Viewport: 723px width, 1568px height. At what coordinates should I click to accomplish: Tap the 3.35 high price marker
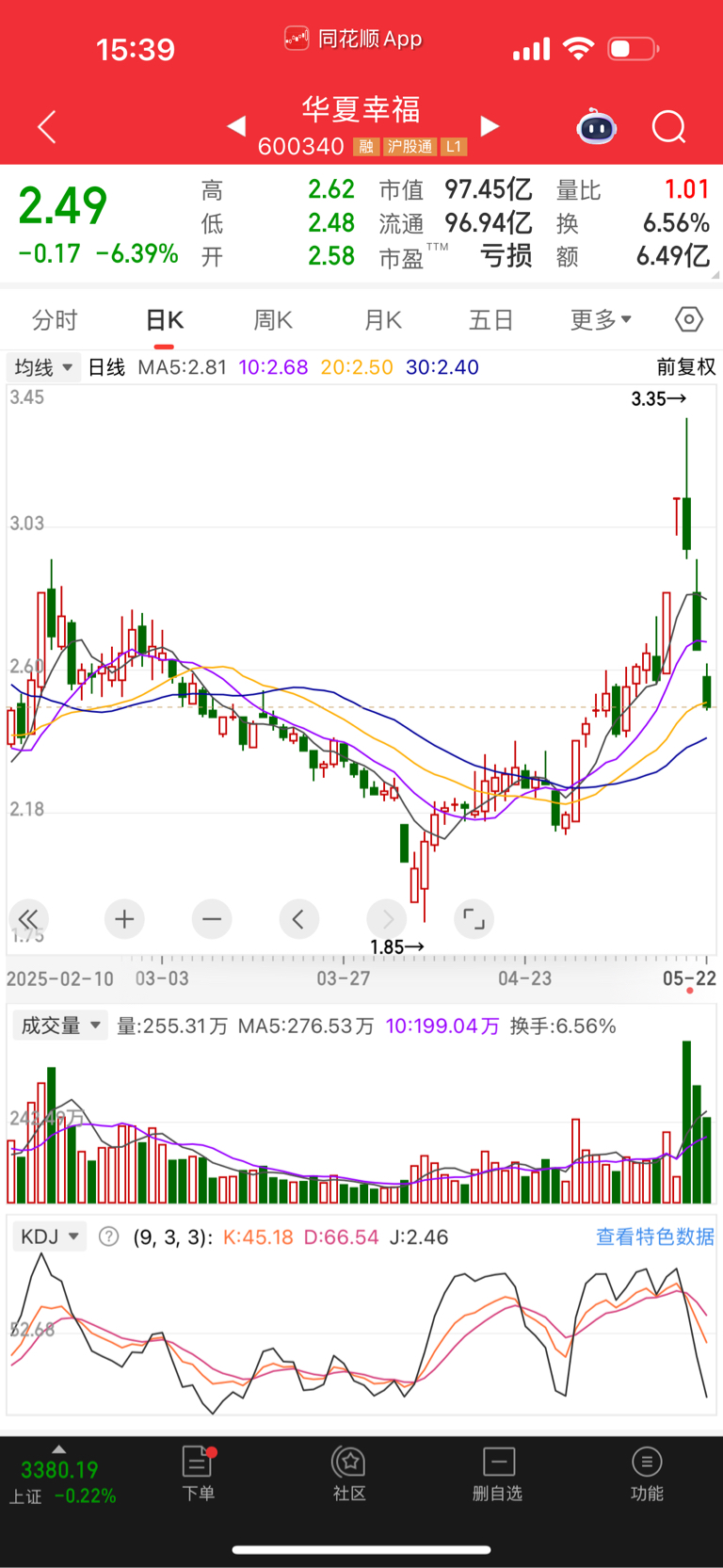click(x=659, y=399)
